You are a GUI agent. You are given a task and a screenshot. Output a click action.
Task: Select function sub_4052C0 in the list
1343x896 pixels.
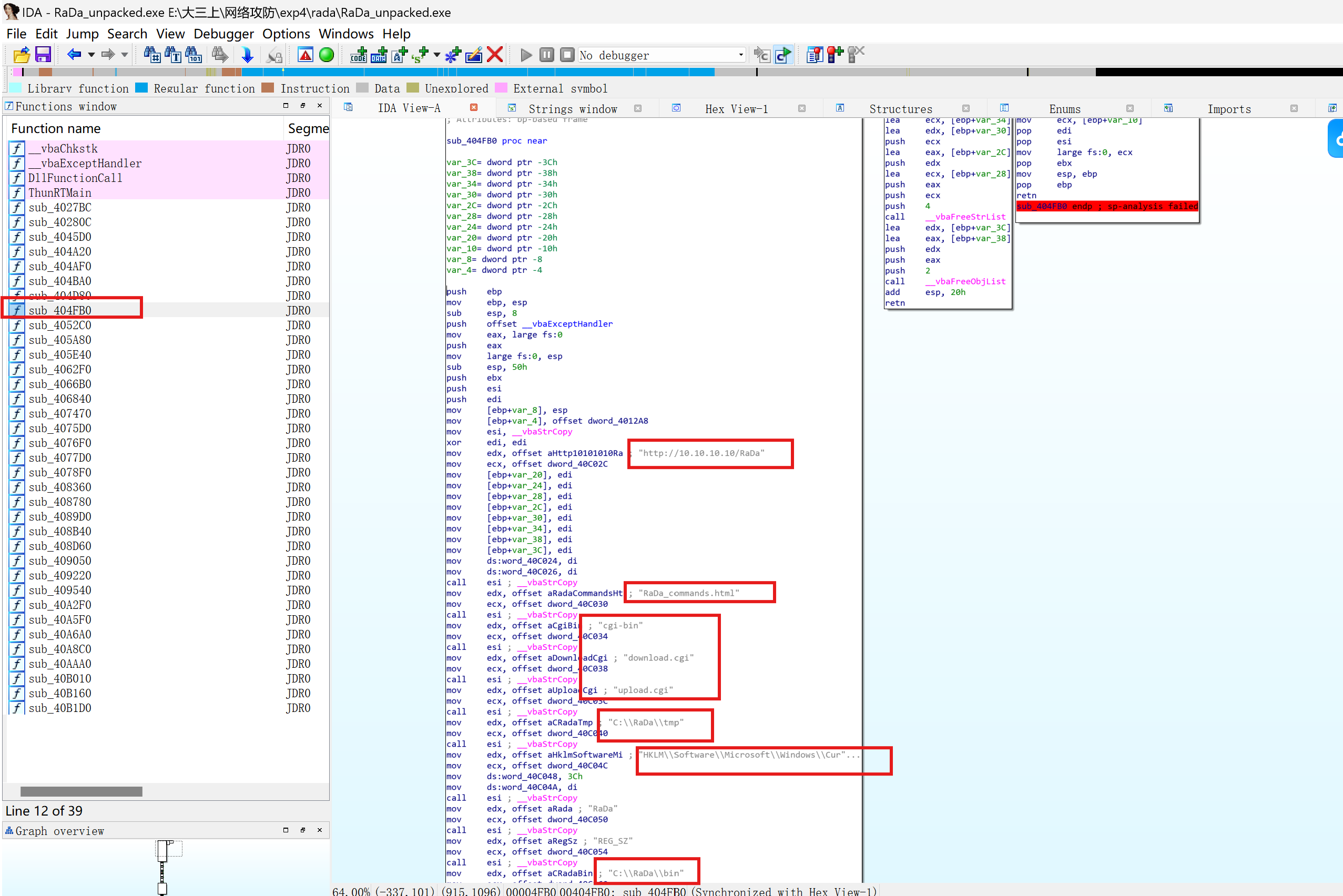[59, 325]
